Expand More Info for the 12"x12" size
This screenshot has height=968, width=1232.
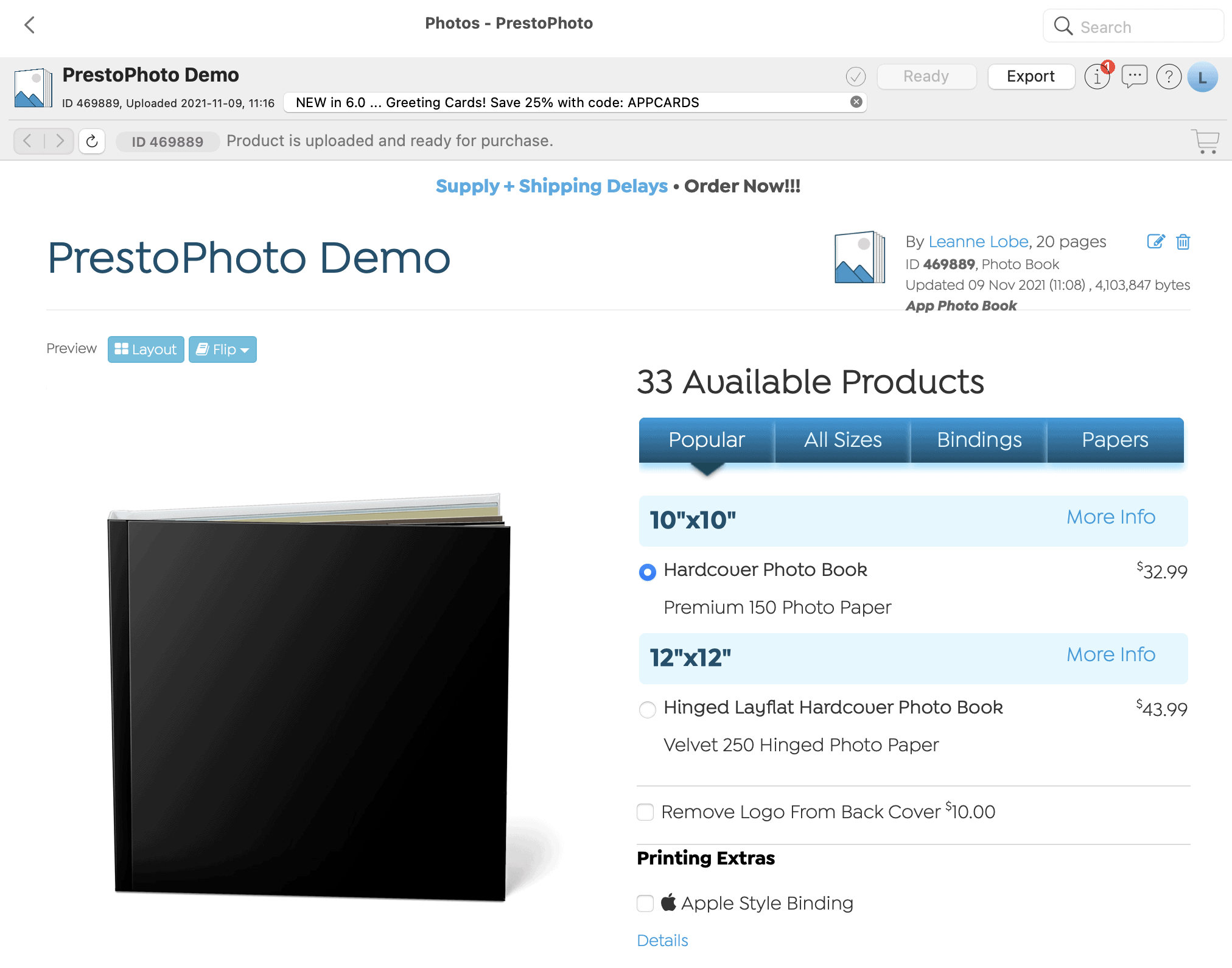1110,654
